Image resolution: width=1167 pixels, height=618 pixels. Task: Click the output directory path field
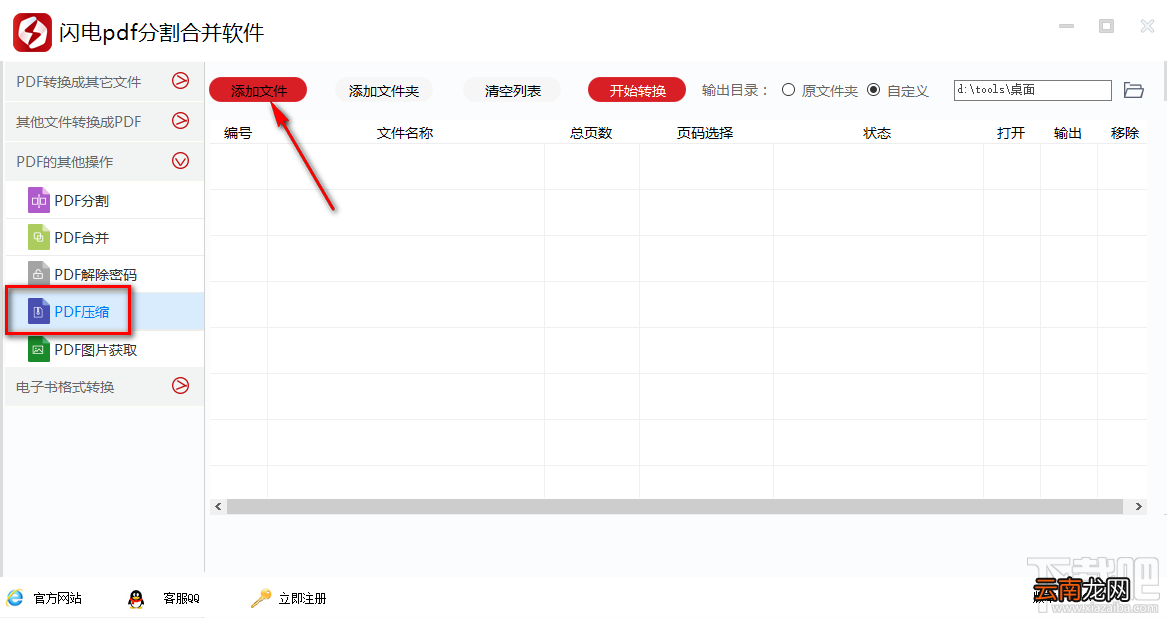(x=1032, y=90)
